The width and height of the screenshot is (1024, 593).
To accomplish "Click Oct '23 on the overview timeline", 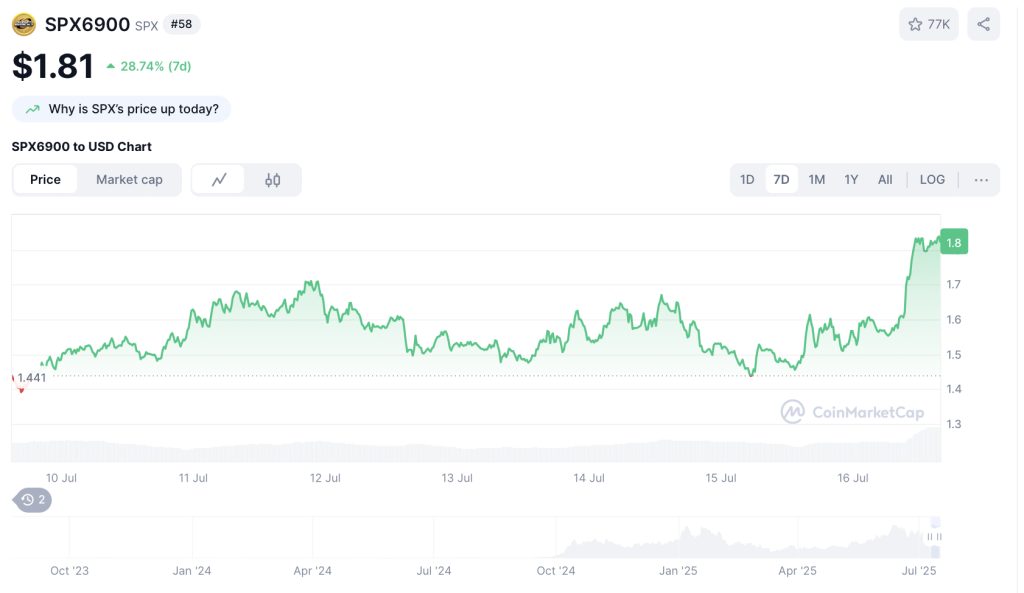I will pos(69,571).
